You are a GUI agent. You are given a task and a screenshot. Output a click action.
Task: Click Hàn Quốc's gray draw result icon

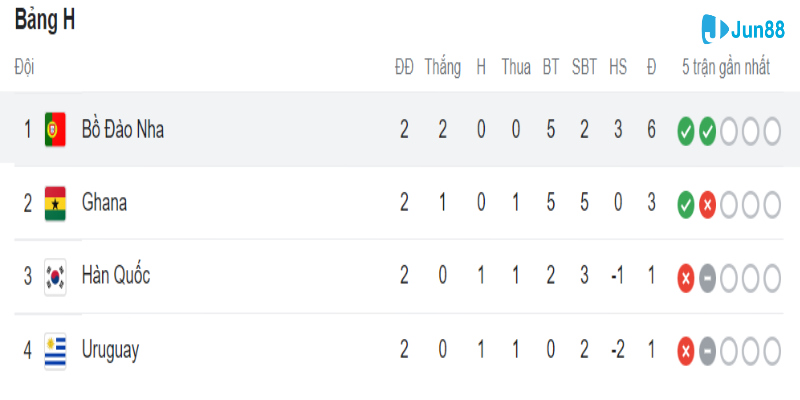(707, 277)
